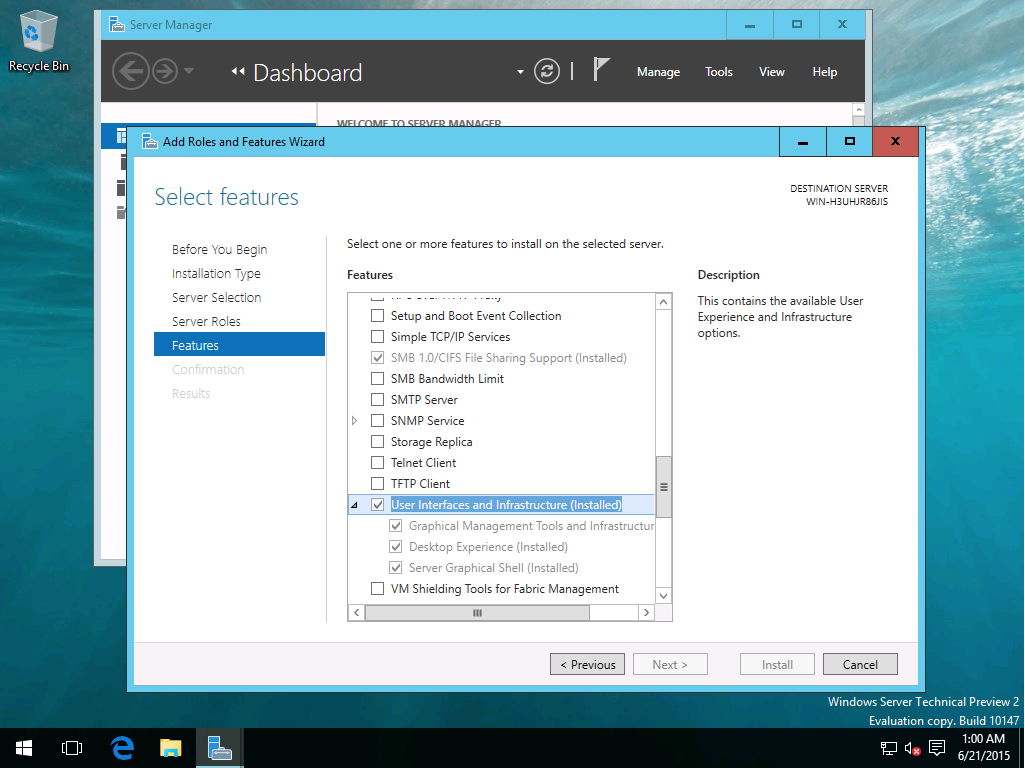1025x768 pixels.
Task: Check the SMTP Server feature
Action: coord(377,400)
